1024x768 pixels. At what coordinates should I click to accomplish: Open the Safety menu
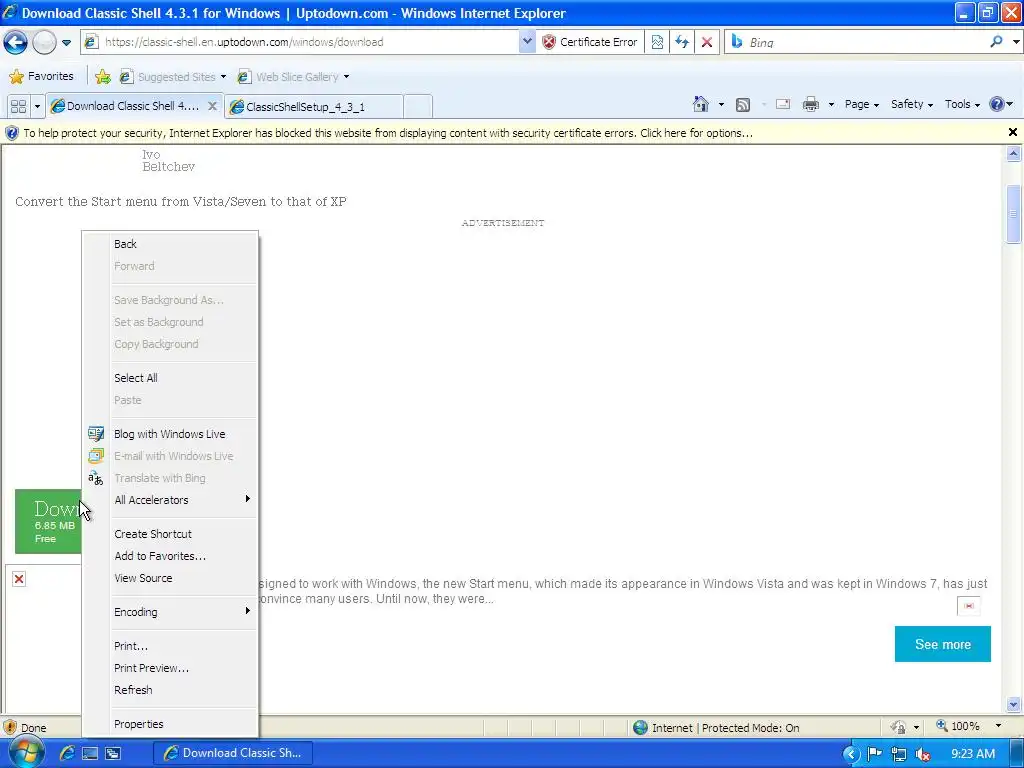pos(912,104)
